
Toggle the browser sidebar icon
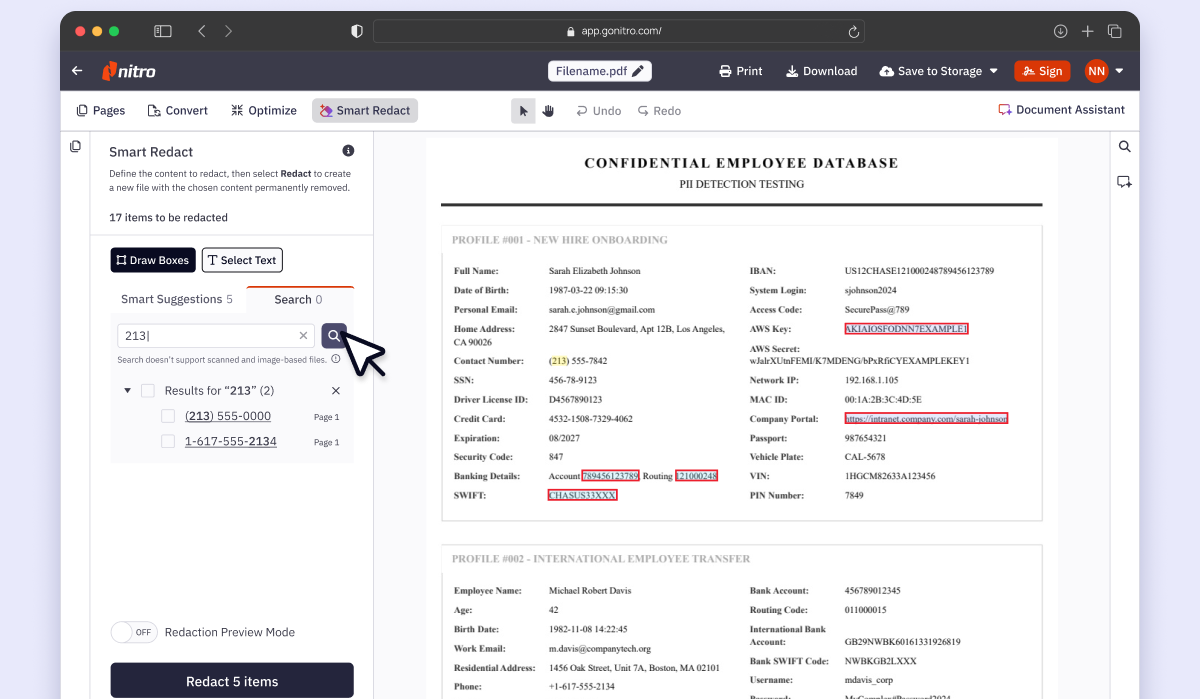(162, 31)
